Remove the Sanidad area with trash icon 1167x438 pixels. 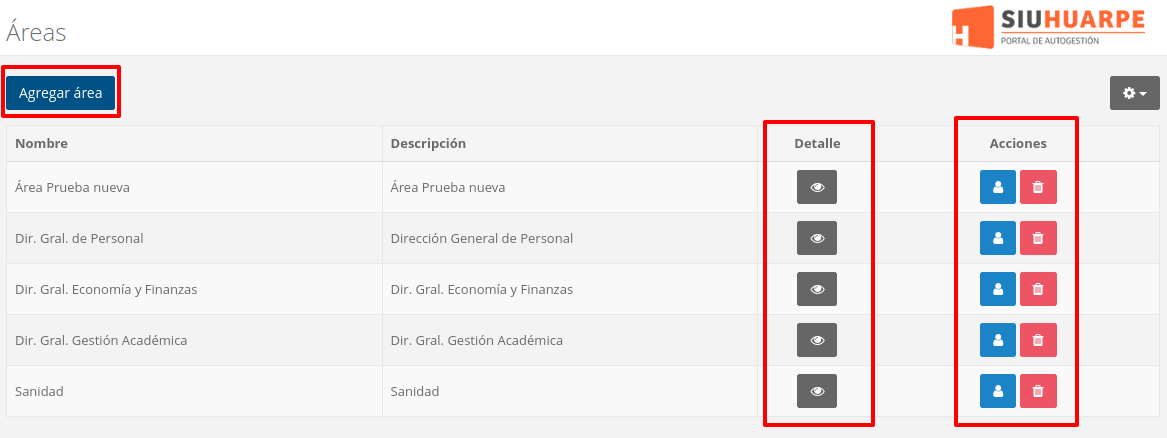[x=1038, y=391]
